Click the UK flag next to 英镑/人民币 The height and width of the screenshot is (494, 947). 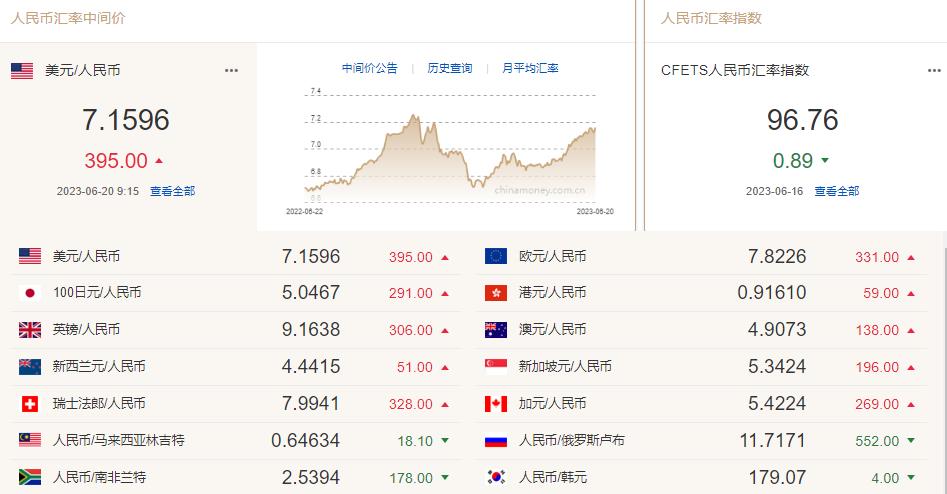(x=30, y=330)
